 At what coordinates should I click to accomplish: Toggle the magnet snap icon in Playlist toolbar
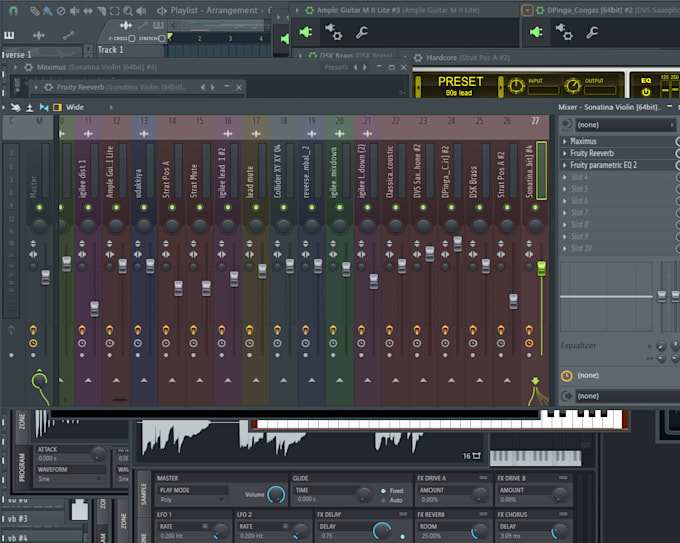[x=13, y=10]
